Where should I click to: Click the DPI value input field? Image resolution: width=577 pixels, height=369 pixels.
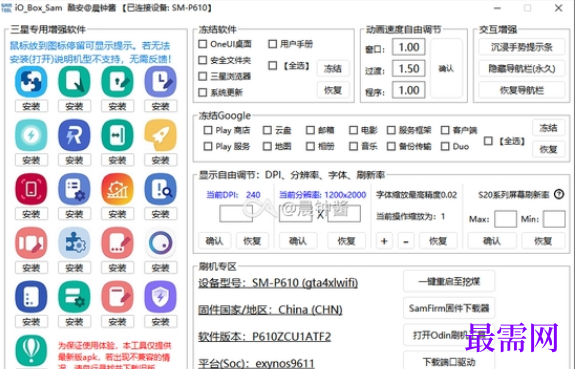click(x=236, y=214)
